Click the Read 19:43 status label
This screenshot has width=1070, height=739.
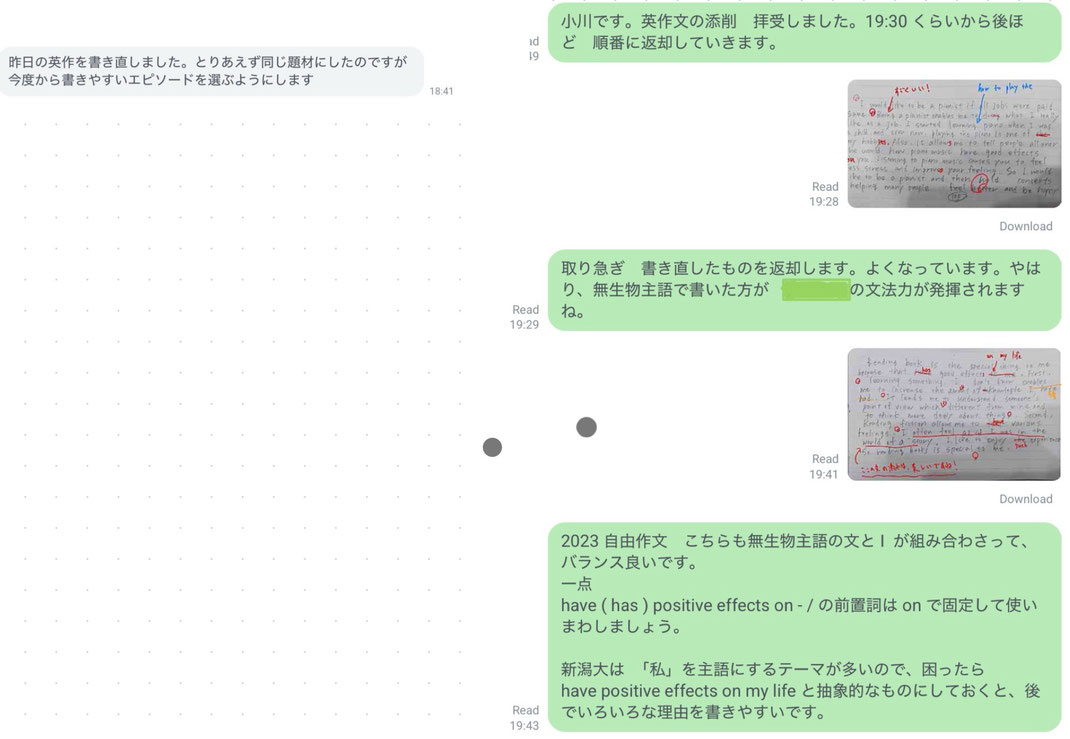point(524,718)
